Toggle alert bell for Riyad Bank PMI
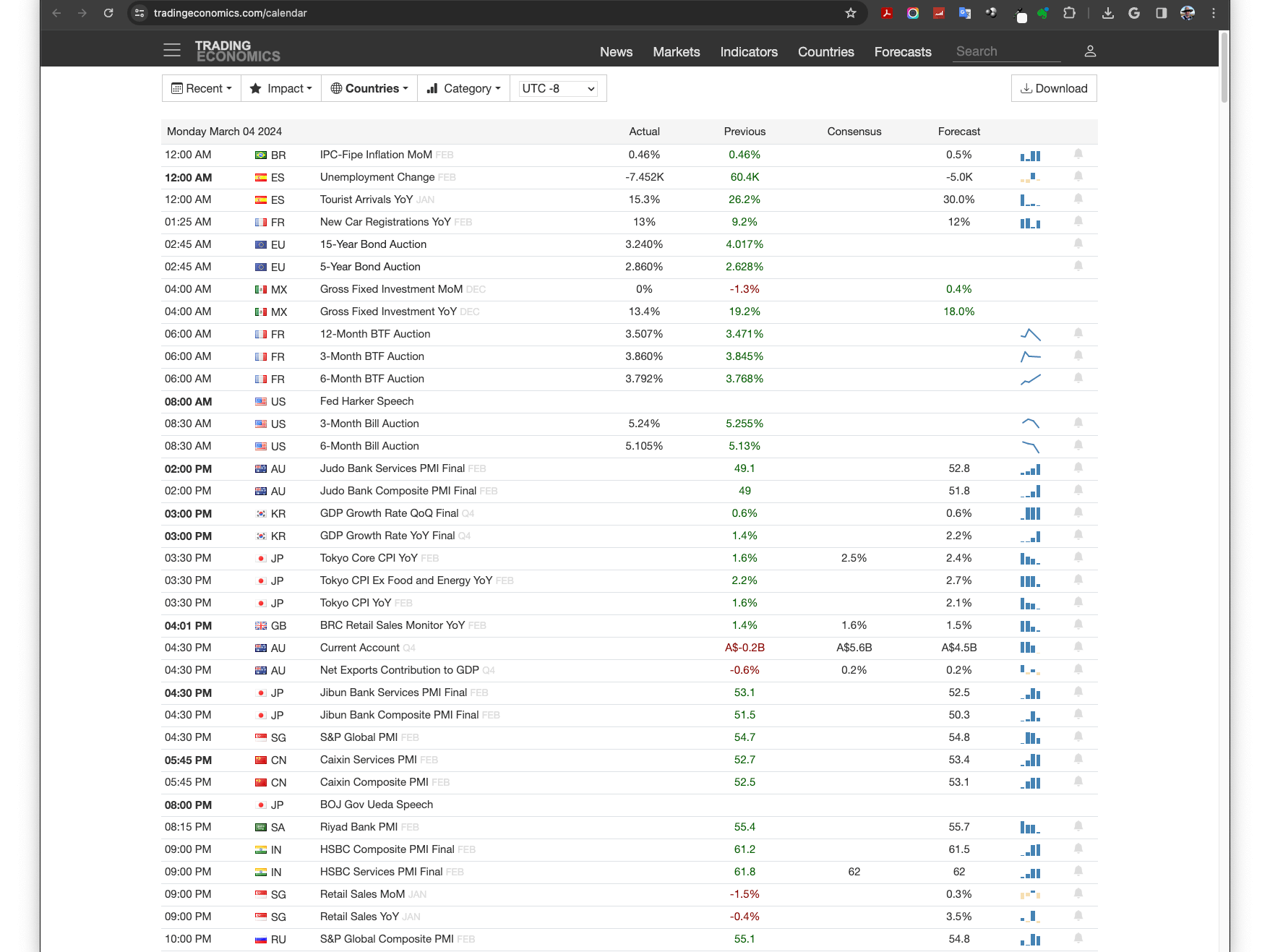This screenshot has height=952, width=1270. 1078,827
